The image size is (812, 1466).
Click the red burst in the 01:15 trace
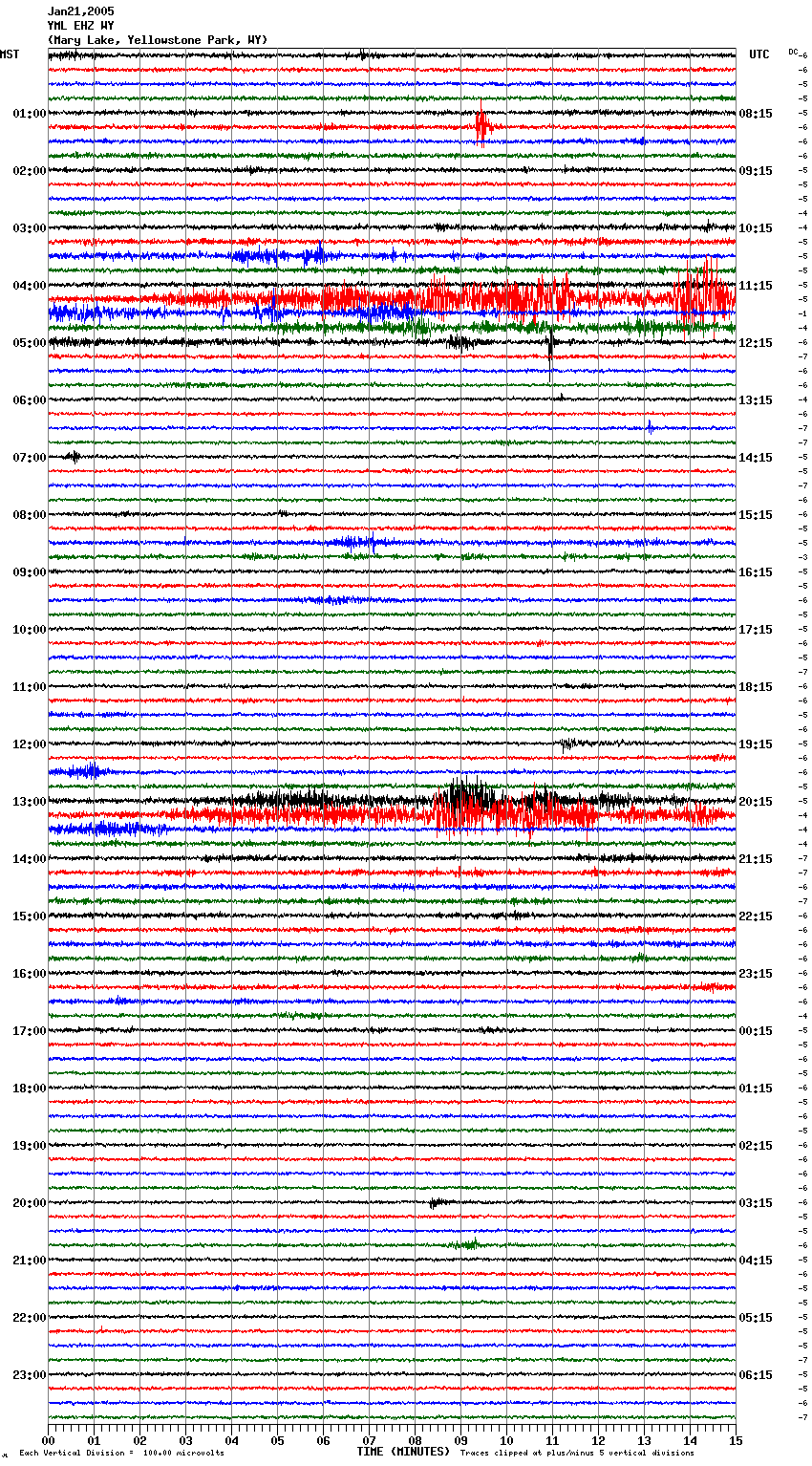(x=482, y=126)
